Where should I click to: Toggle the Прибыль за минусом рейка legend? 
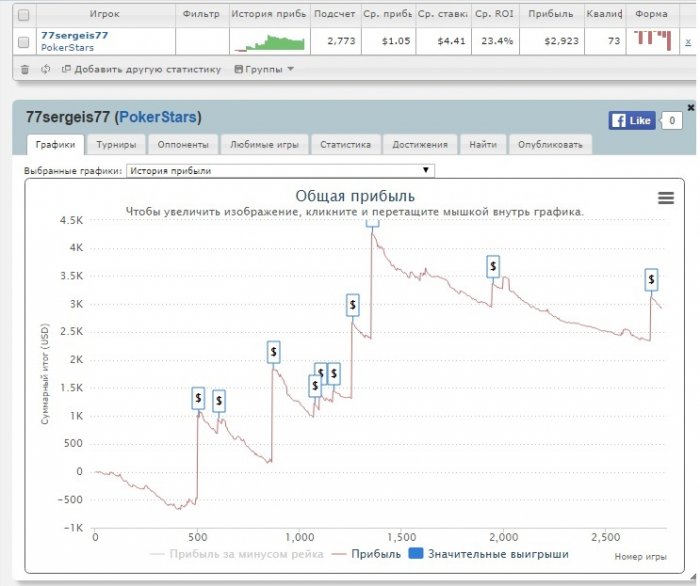(x=237, y=554)
